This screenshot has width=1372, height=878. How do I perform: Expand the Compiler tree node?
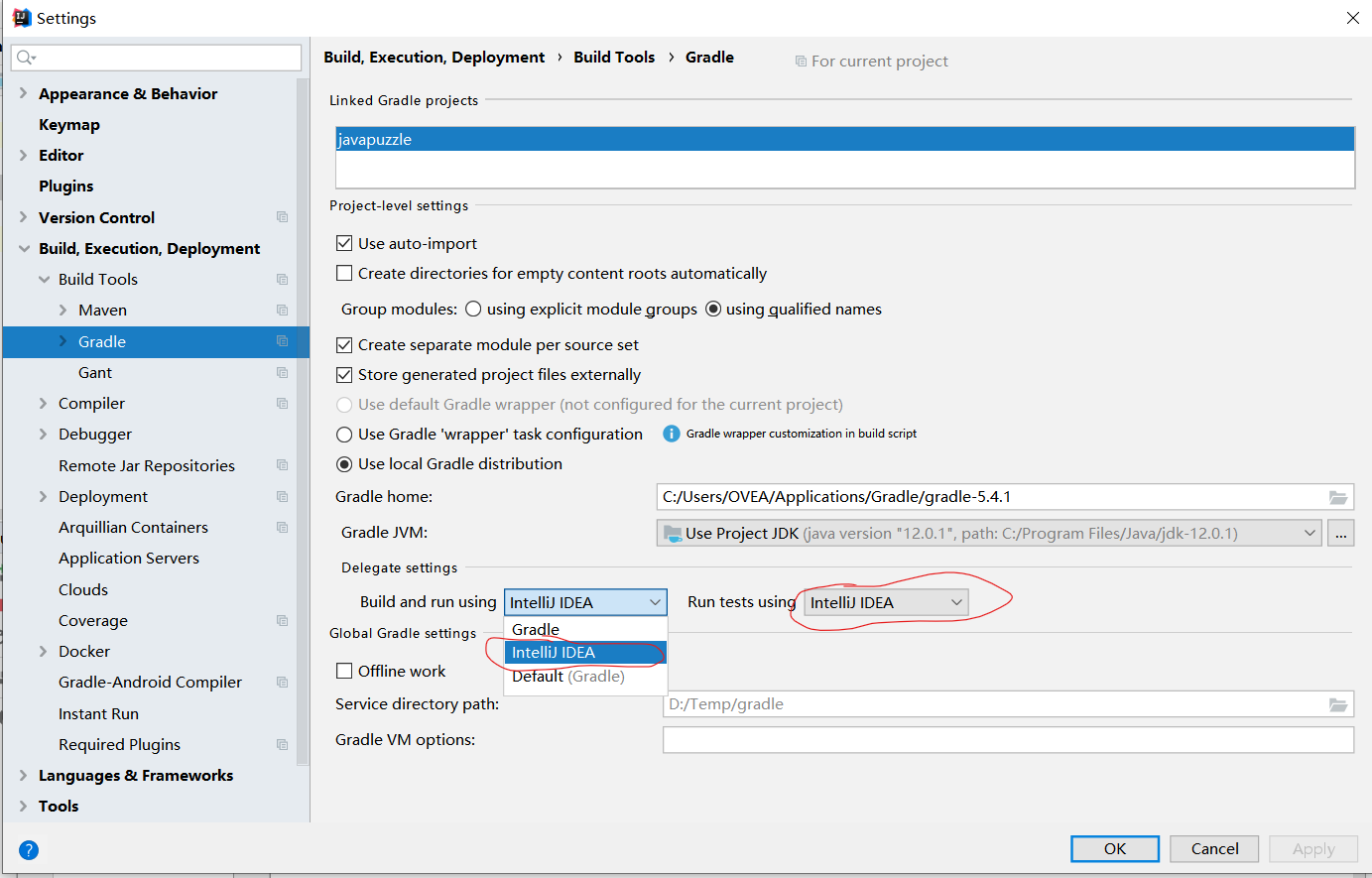[44, 403]
